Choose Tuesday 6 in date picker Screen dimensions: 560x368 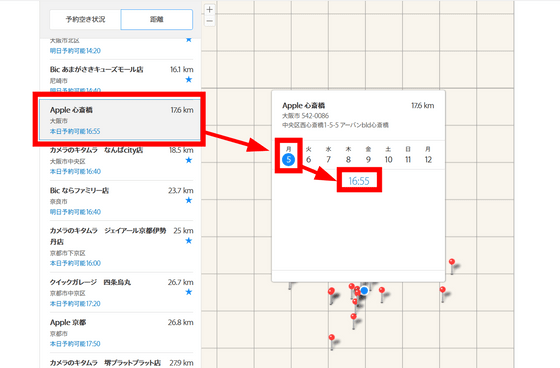pyautogui.click(x=309, y=159)
